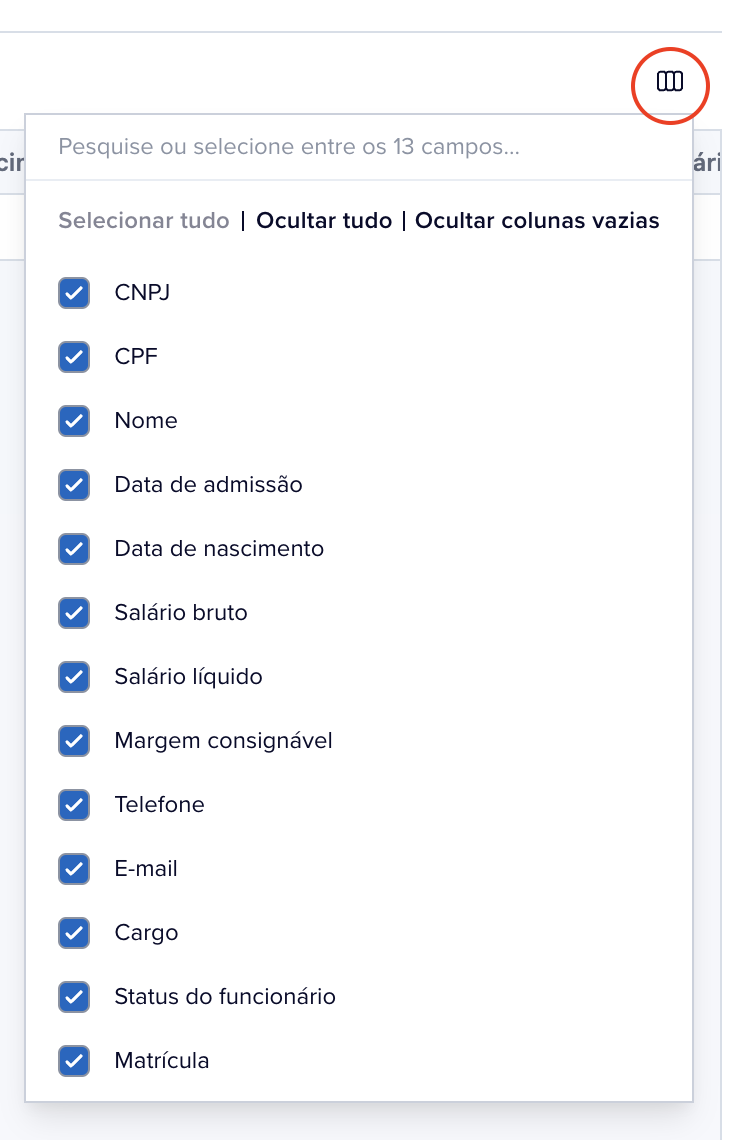Select Ocultar colunas vazias option
This screenshot has width=730, height=1140.
[x=537, y=221]
